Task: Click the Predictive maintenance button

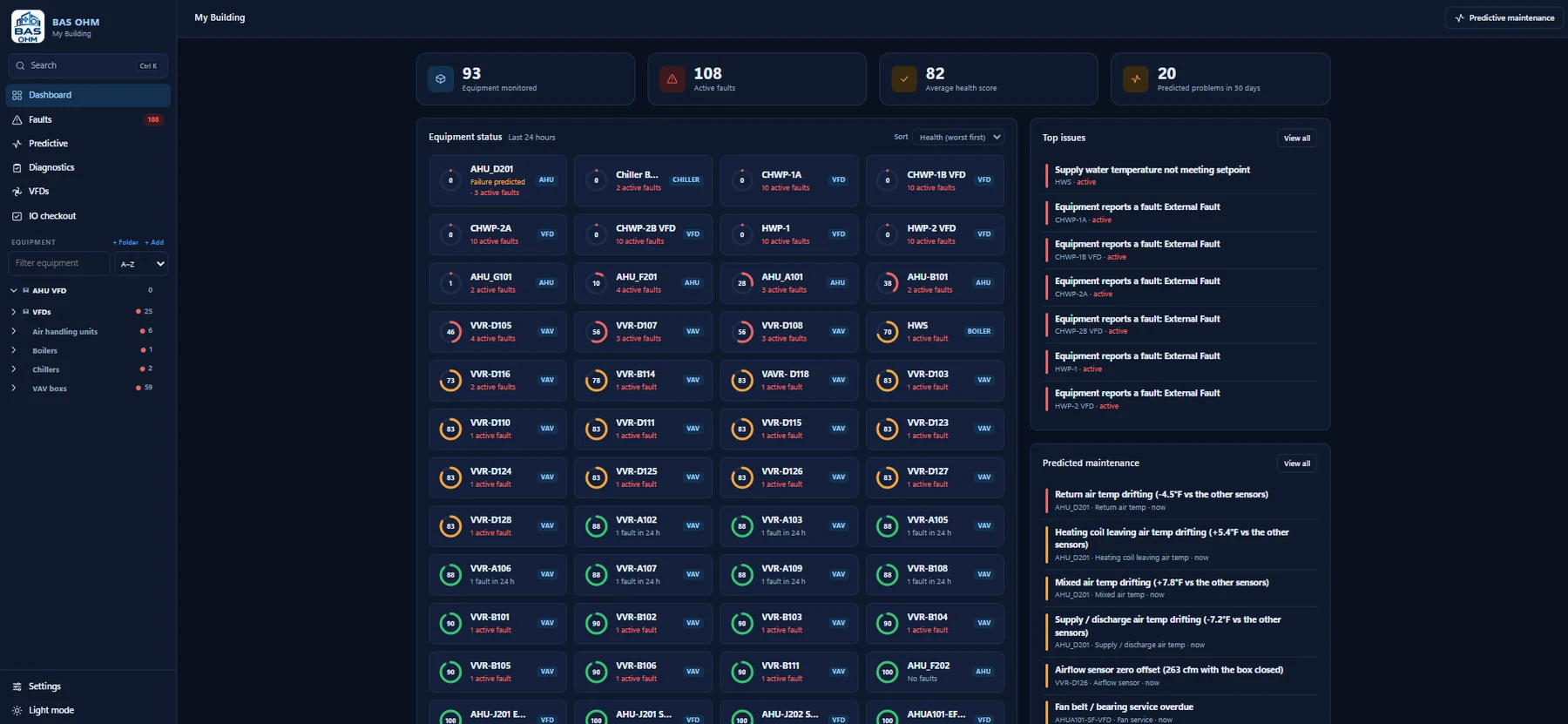Action: pos(1504,17)
